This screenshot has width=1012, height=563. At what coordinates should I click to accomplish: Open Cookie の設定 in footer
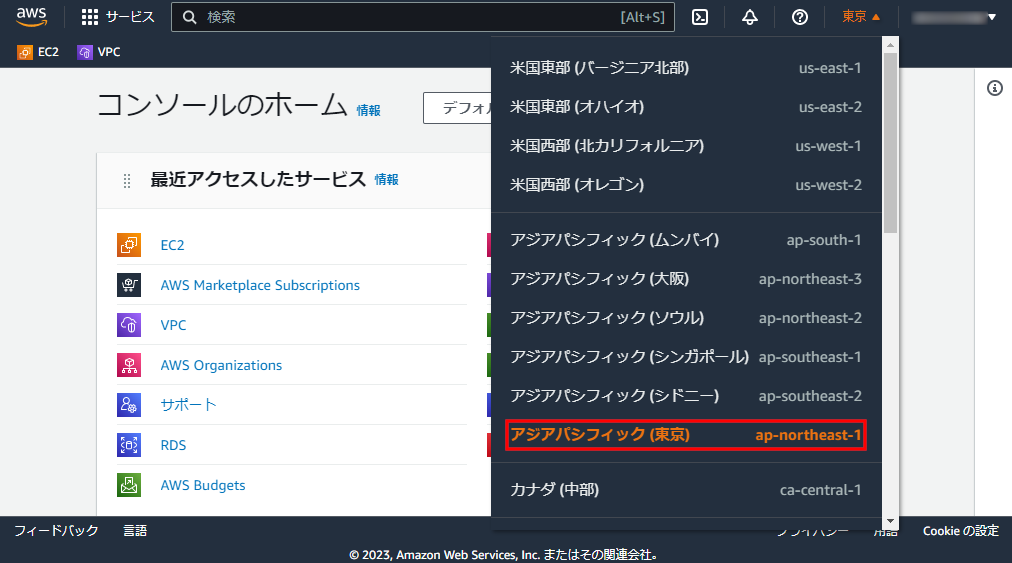click(961, 531)
